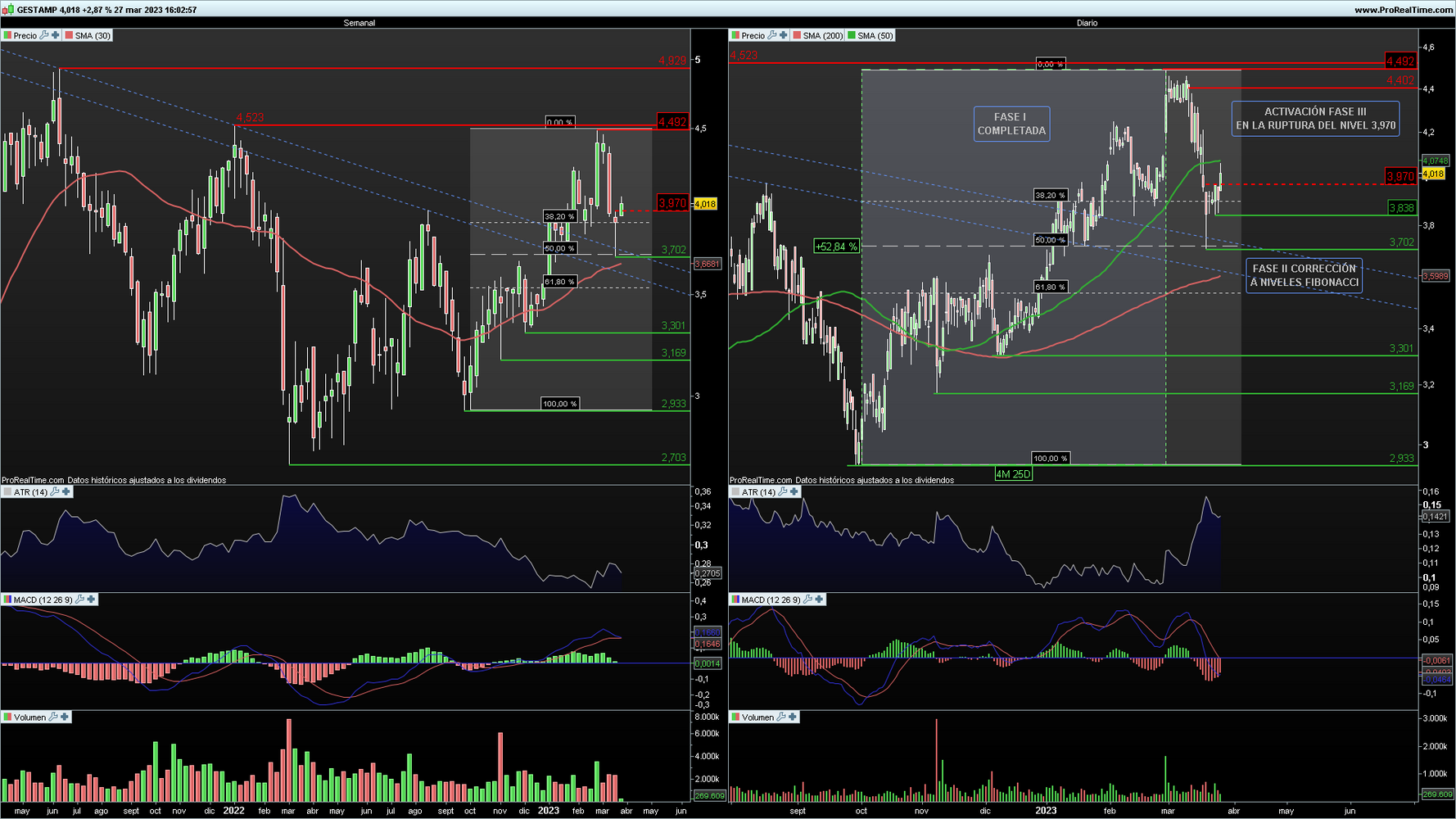1456x819 pixels.
Task: Click SMA (200) red color swatch in Diario chart
Action: (x=797, y=35)
